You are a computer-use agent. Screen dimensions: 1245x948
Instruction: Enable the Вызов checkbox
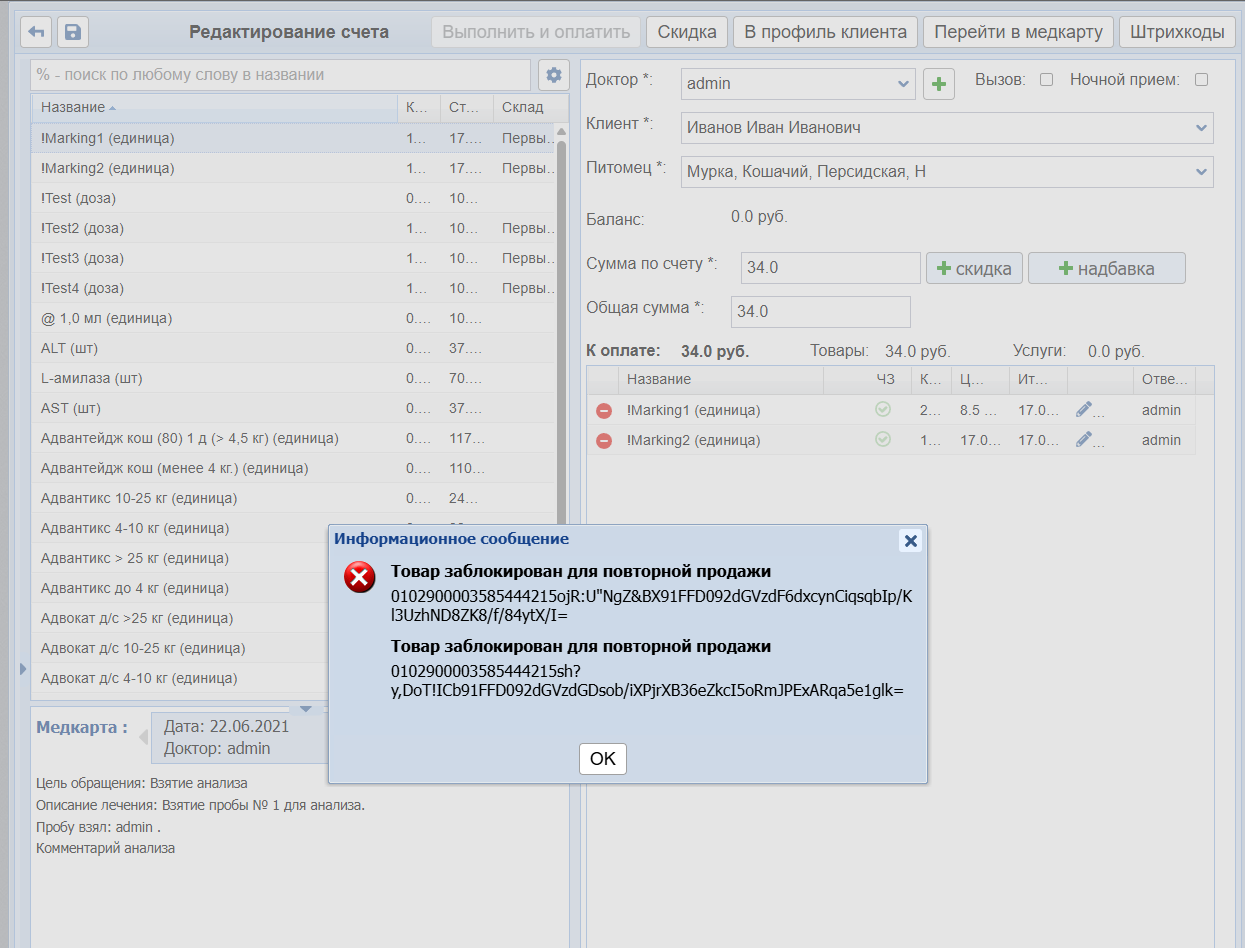pyautogui.click(x=1046, y=80)
